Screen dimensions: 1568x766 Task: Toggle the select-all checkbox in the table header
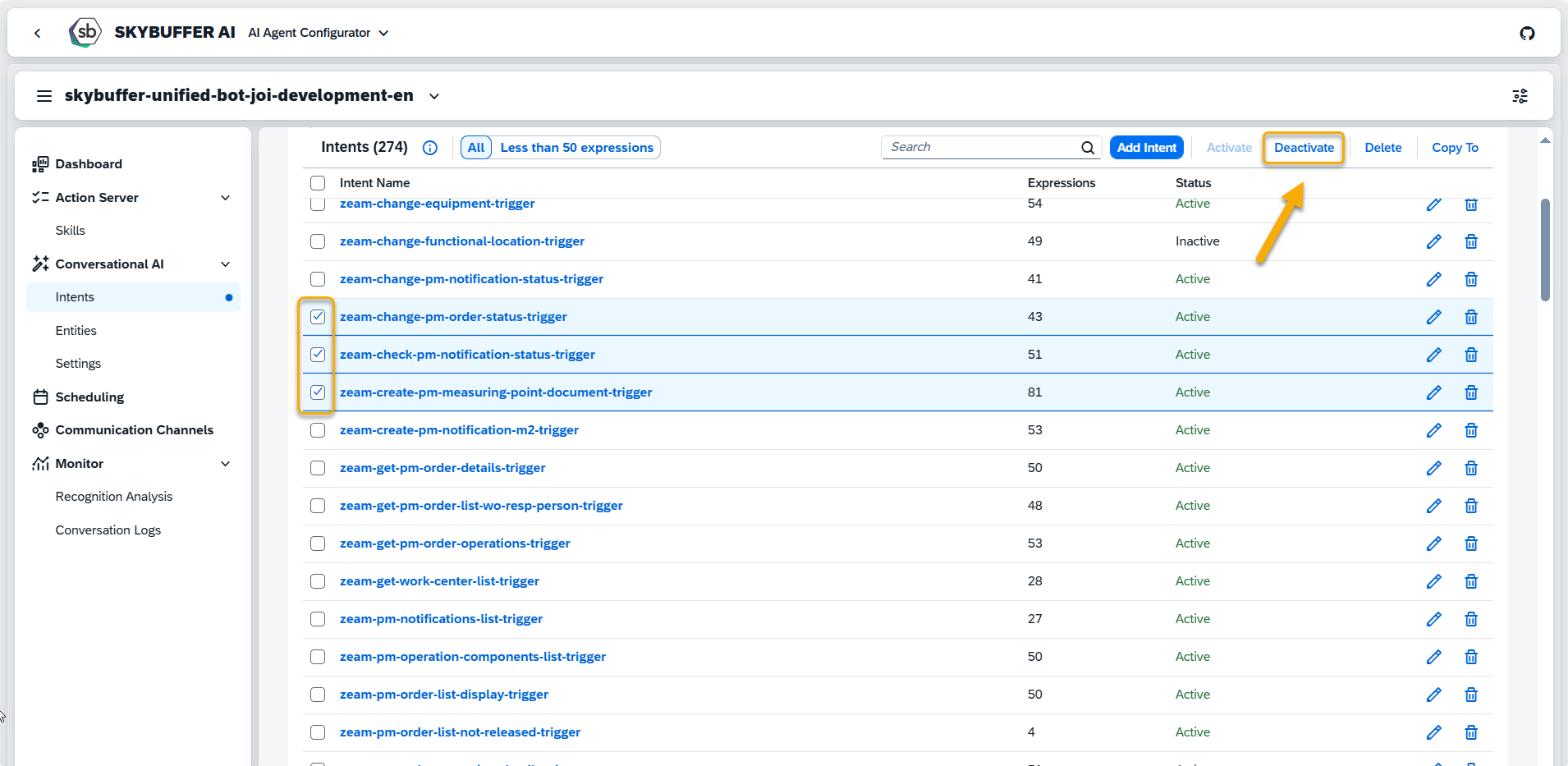point(318,183)
